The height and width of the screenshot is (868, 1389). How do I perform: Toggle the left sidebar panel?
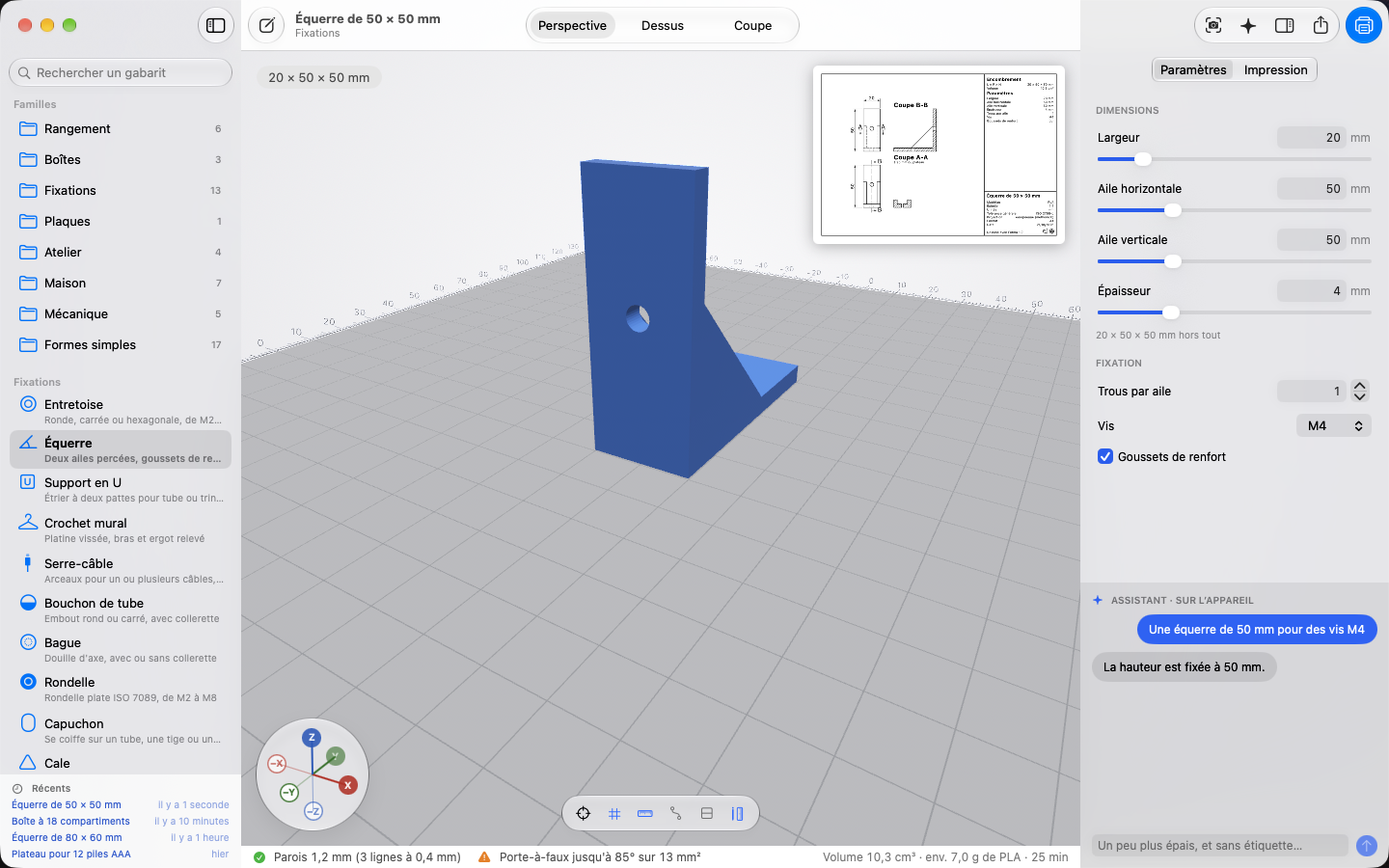click(x=216, y=25)
